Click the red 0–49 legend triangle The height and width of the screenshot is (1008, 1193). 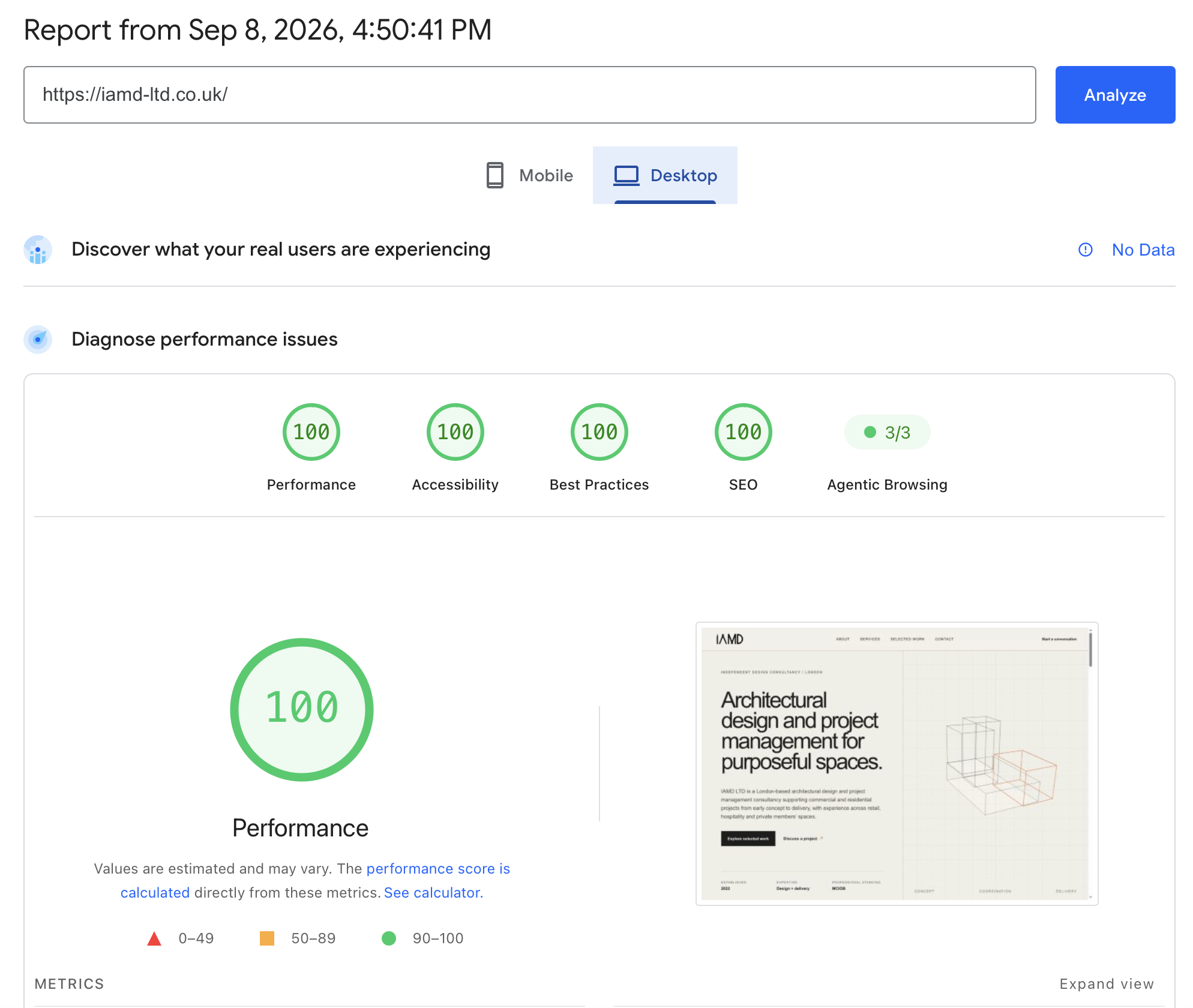(154, 938)
